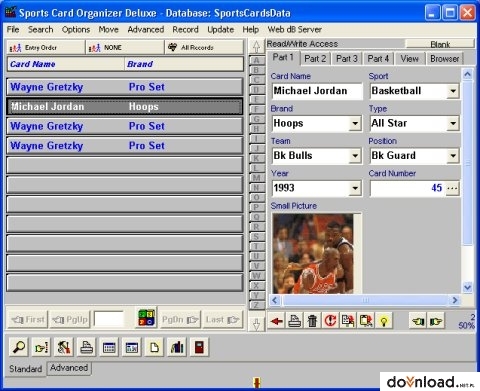The width and height of the screenshot is (480, 391).
Task: Click the colorful grid icon between PgUp and PgDn
Action: tap(147, 318)
